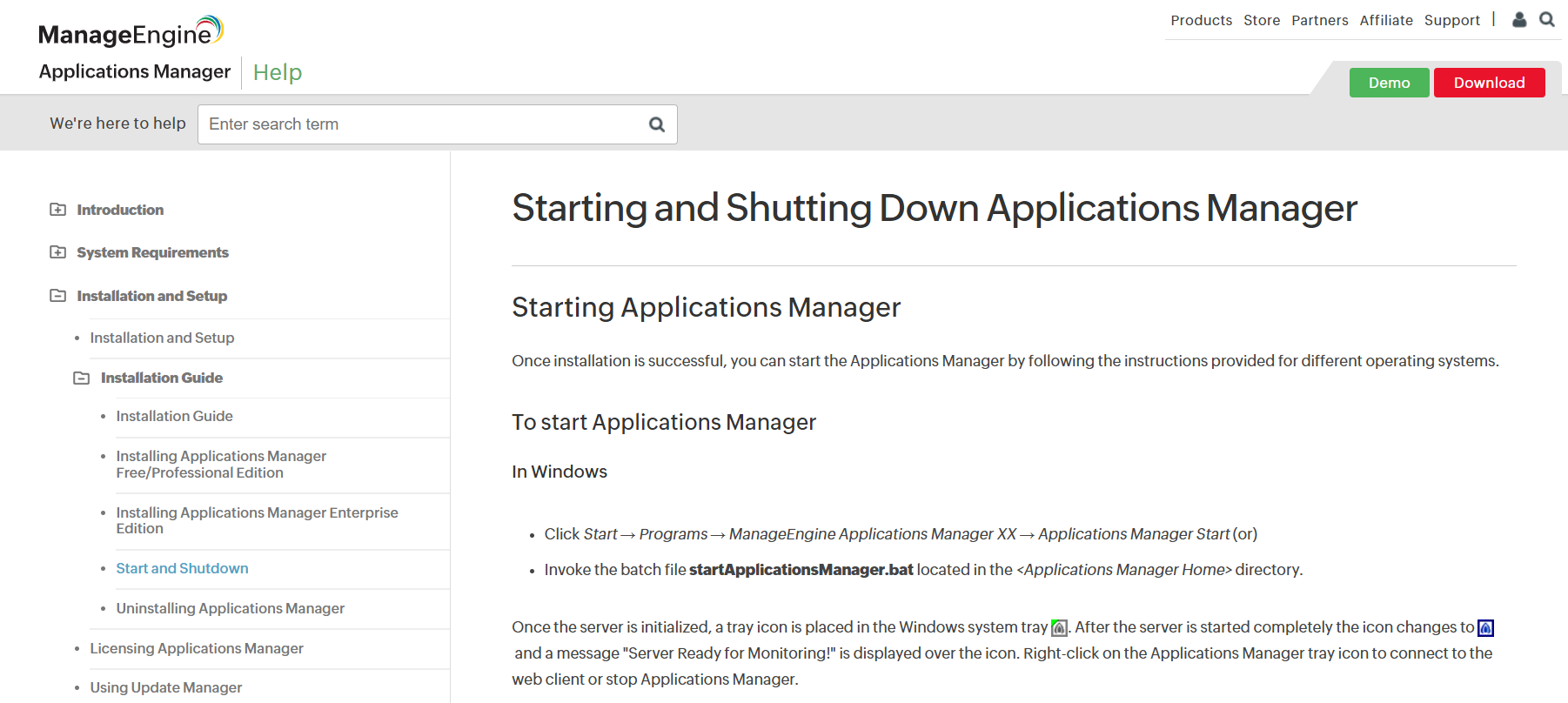Click the 'Starting Applications Manager' heading

coord(706,307)
